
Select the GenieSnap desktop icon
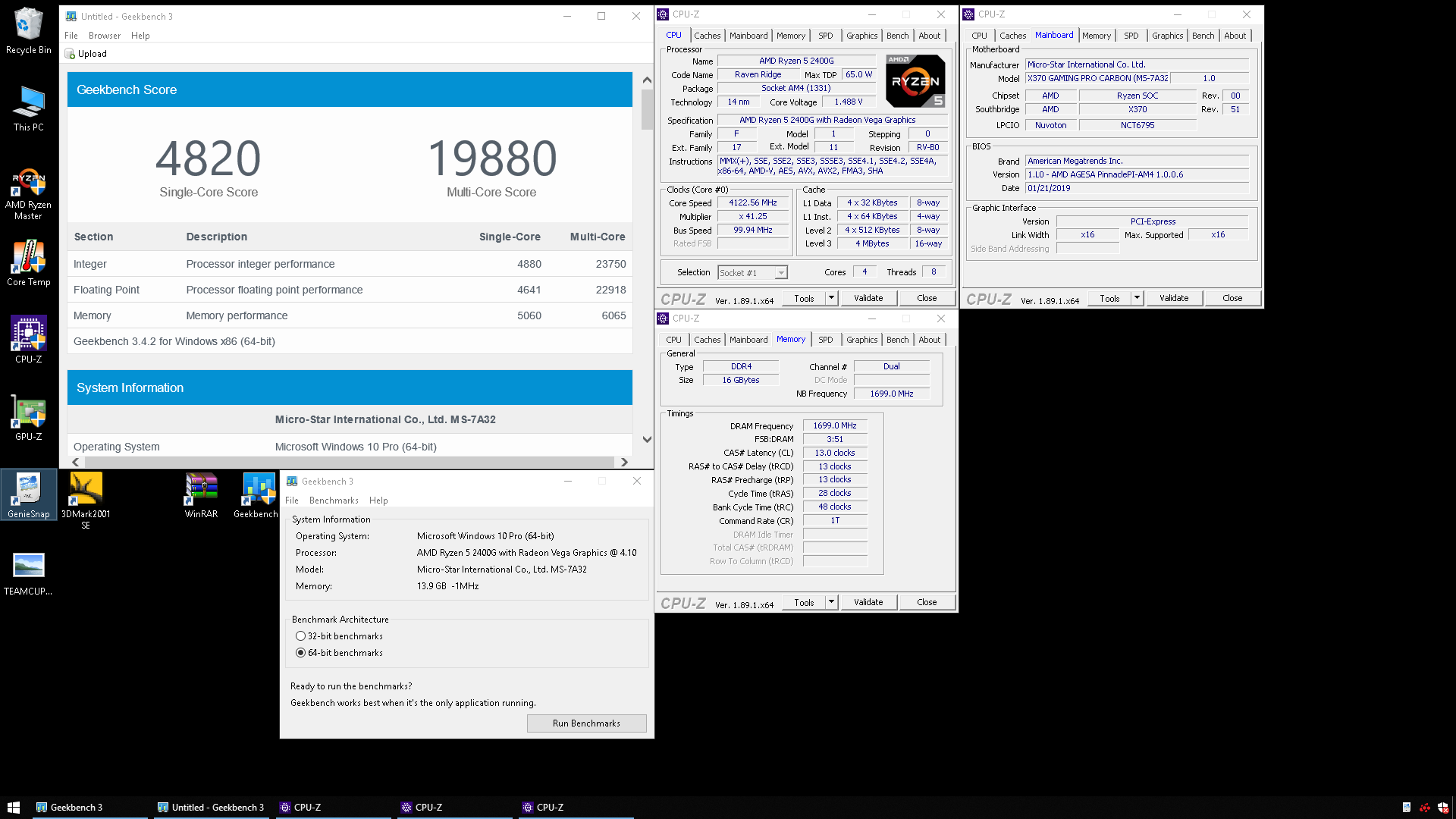[x=29, y=494]
